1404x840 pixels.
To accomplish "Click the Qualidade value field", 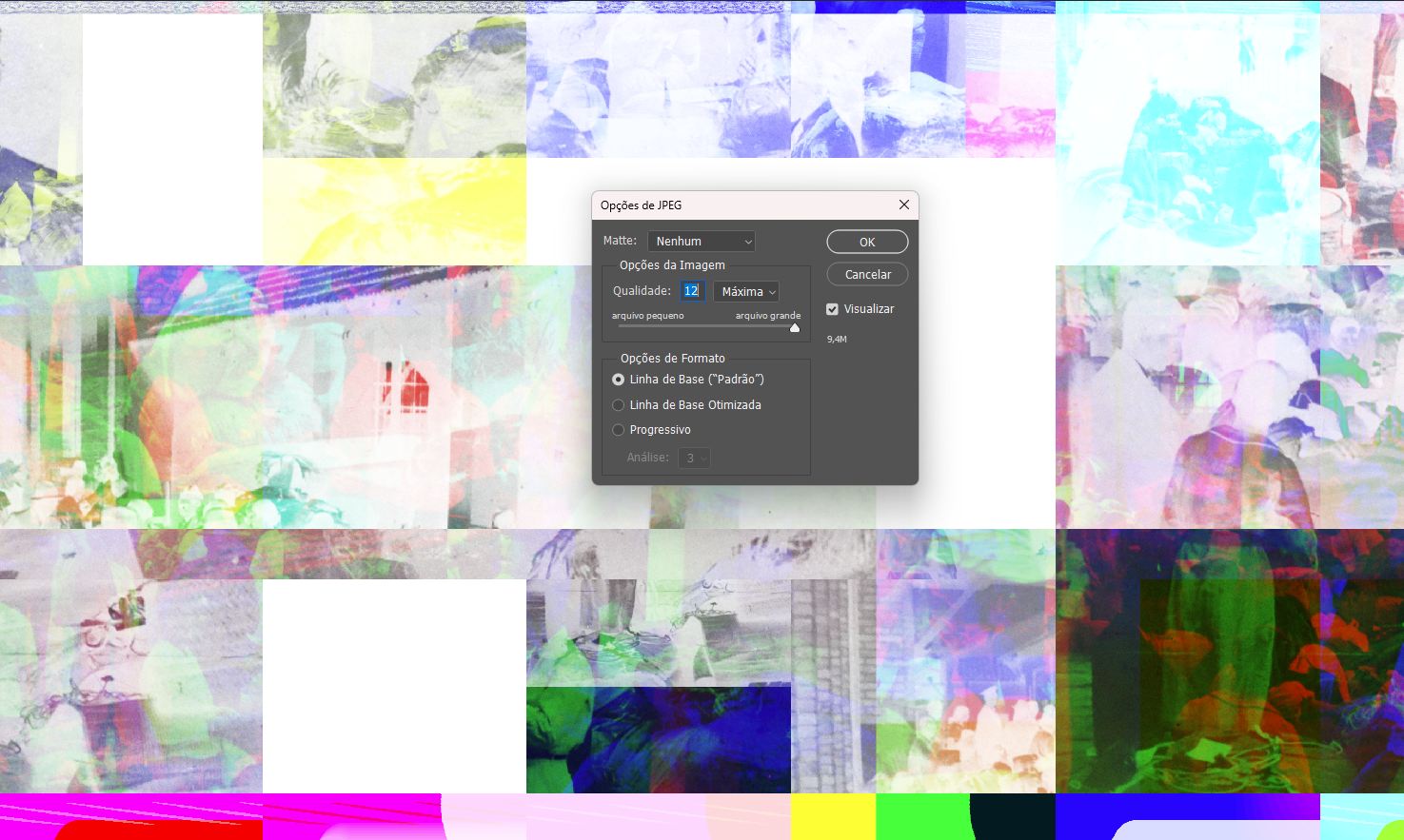I will click(692, 291).
